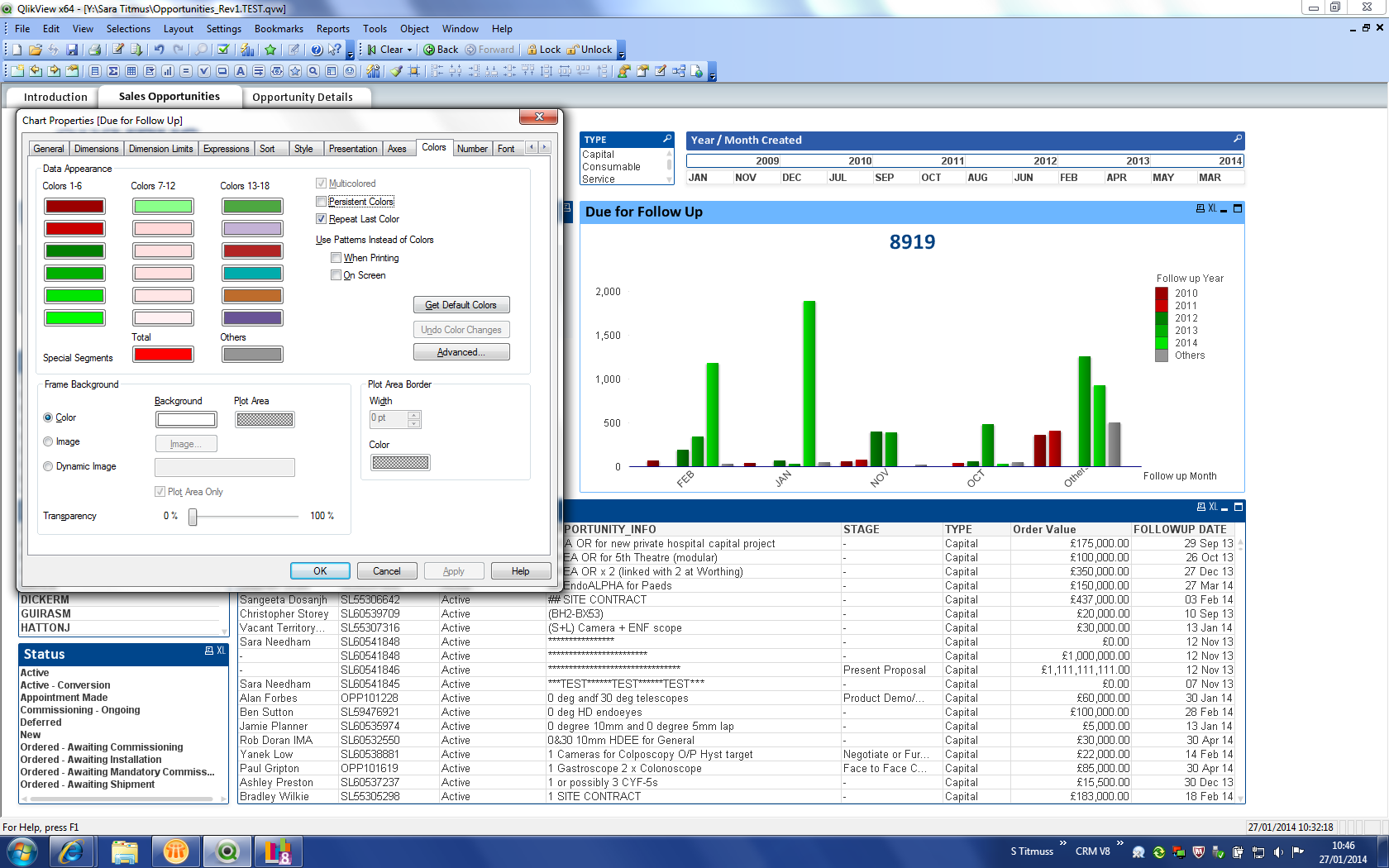The width and height of the screenshot is (1389, 868).
Task: Click the Print icon in the toolbar
Action: pyautogui.click(x=94, y=50)
